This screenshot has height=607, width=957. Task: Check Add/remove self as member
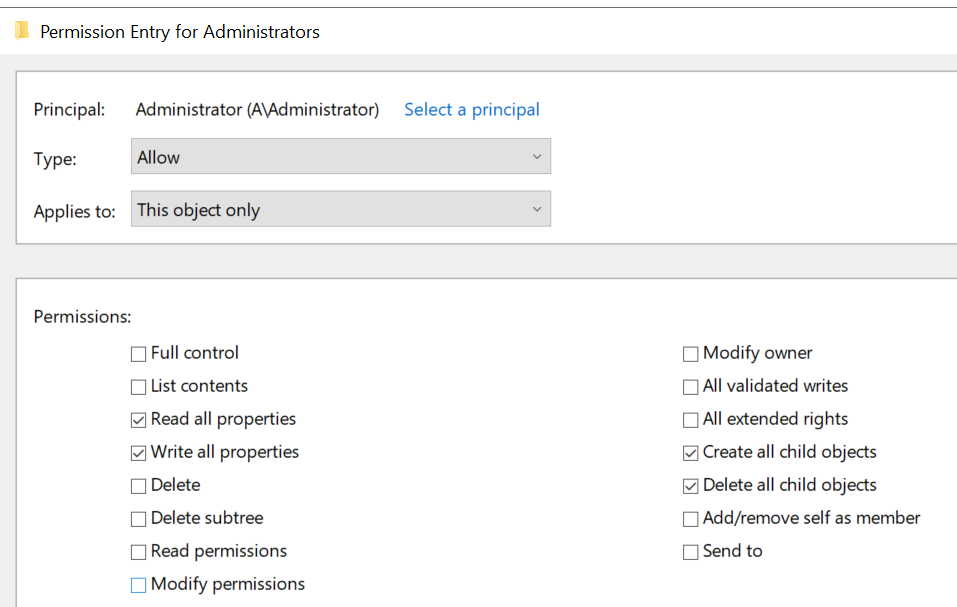[x=690, y=519]
